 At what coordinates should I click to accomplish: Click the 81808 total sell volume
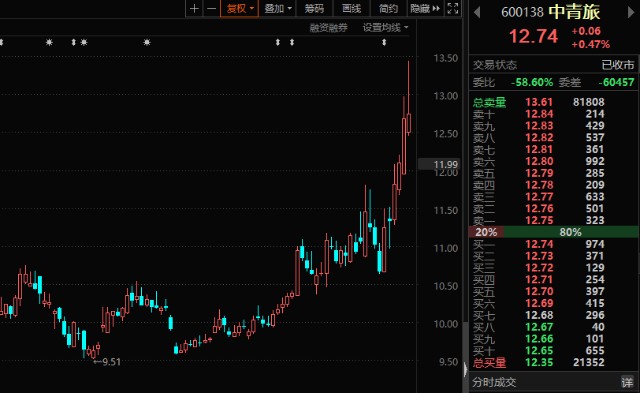coord(589,102)
